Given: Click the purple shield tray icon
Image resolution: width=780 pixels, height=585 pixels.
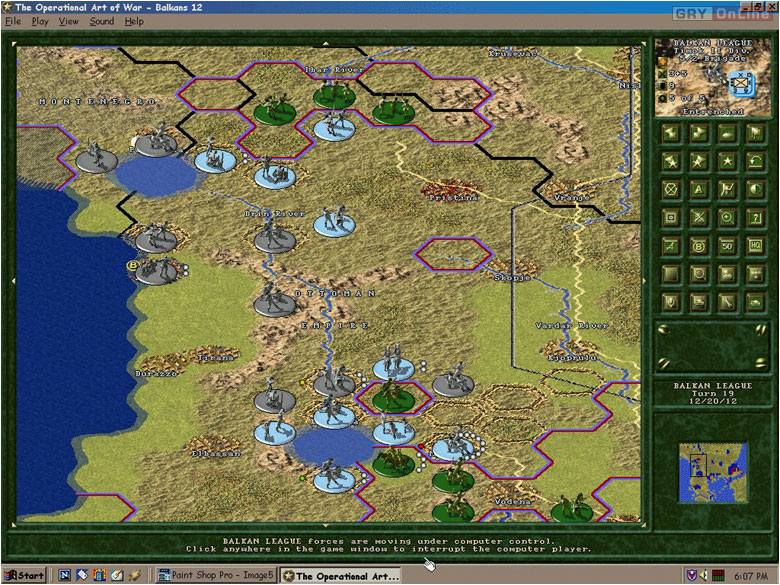Looking at the screenshot, I should click(x=691, y=576).
